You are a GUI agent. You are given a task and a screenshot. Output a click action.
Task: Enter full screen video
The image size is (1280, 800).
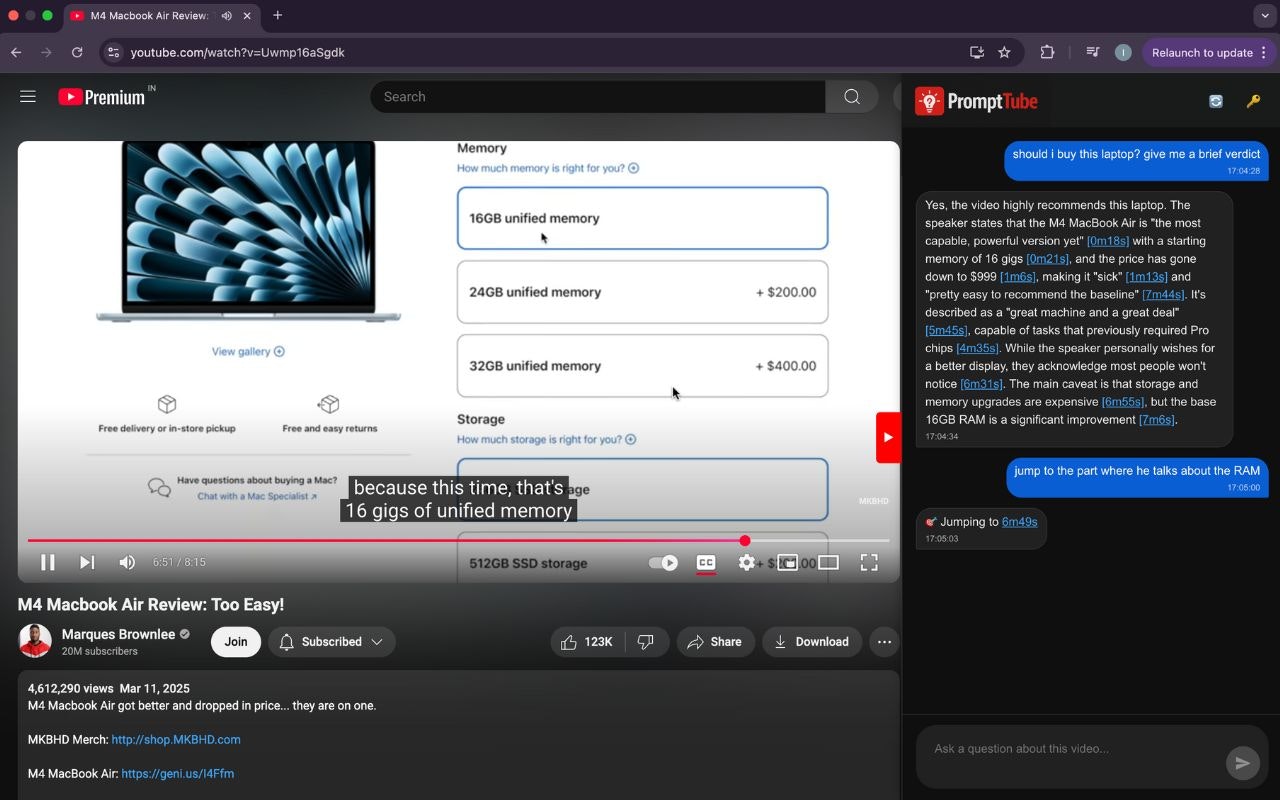click(x=869, y=562)
